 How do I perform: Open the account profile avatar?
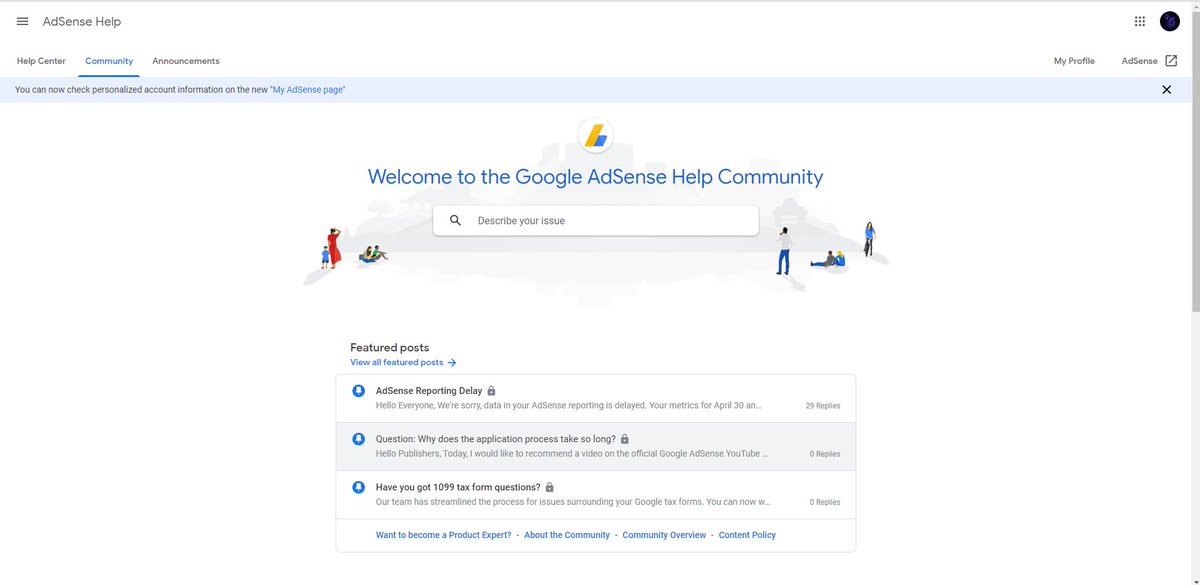click(1170, 21)
